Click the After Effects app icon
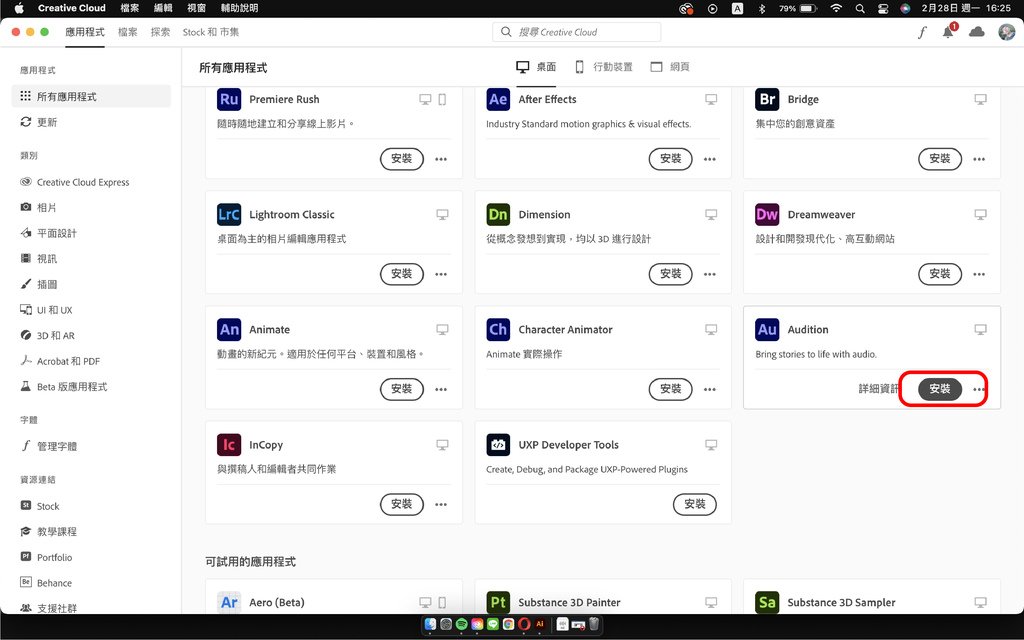Screen dimensions: 1024x640 (498, 99)
